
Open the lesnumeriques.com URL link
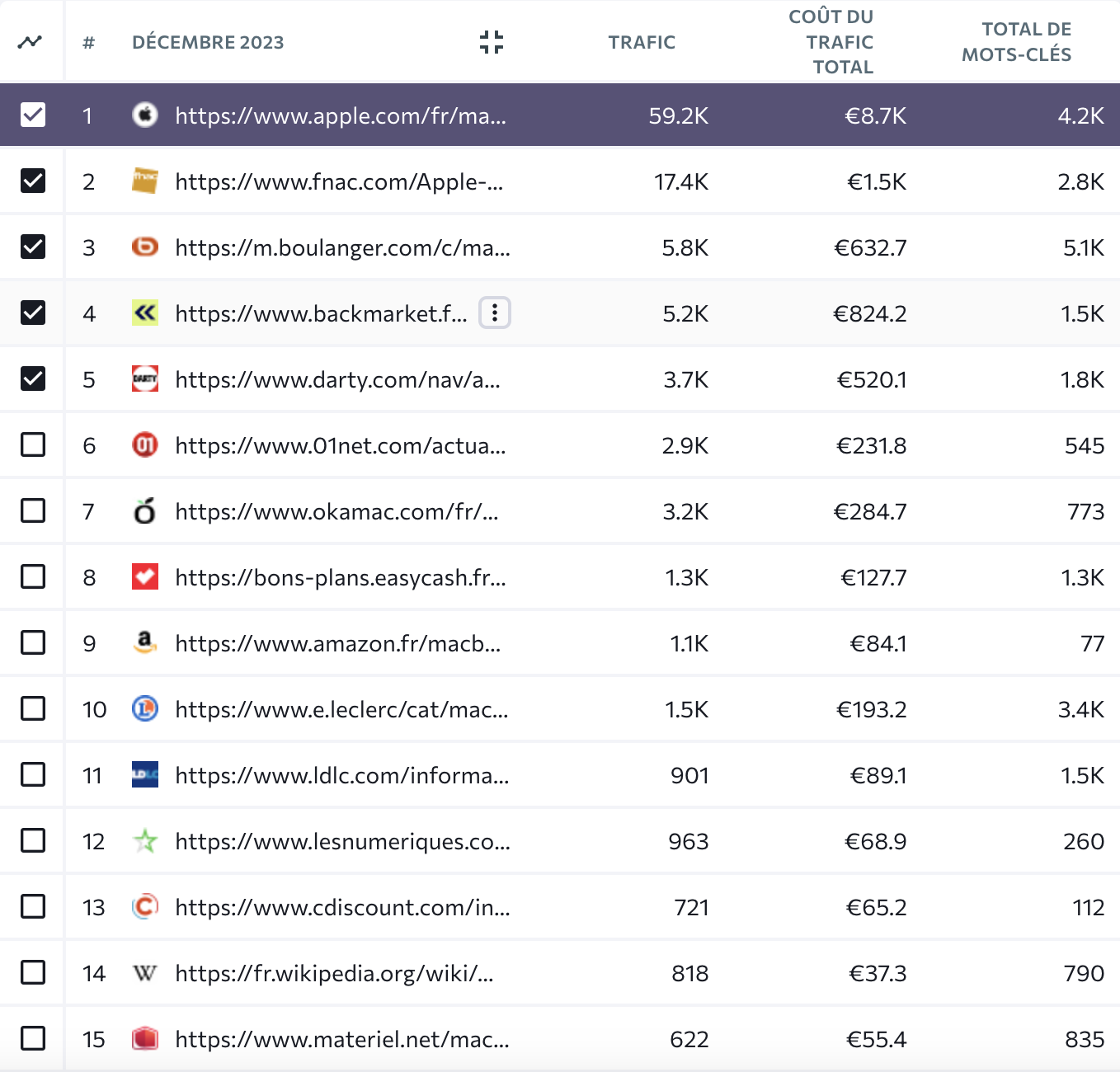coord(342,841)
